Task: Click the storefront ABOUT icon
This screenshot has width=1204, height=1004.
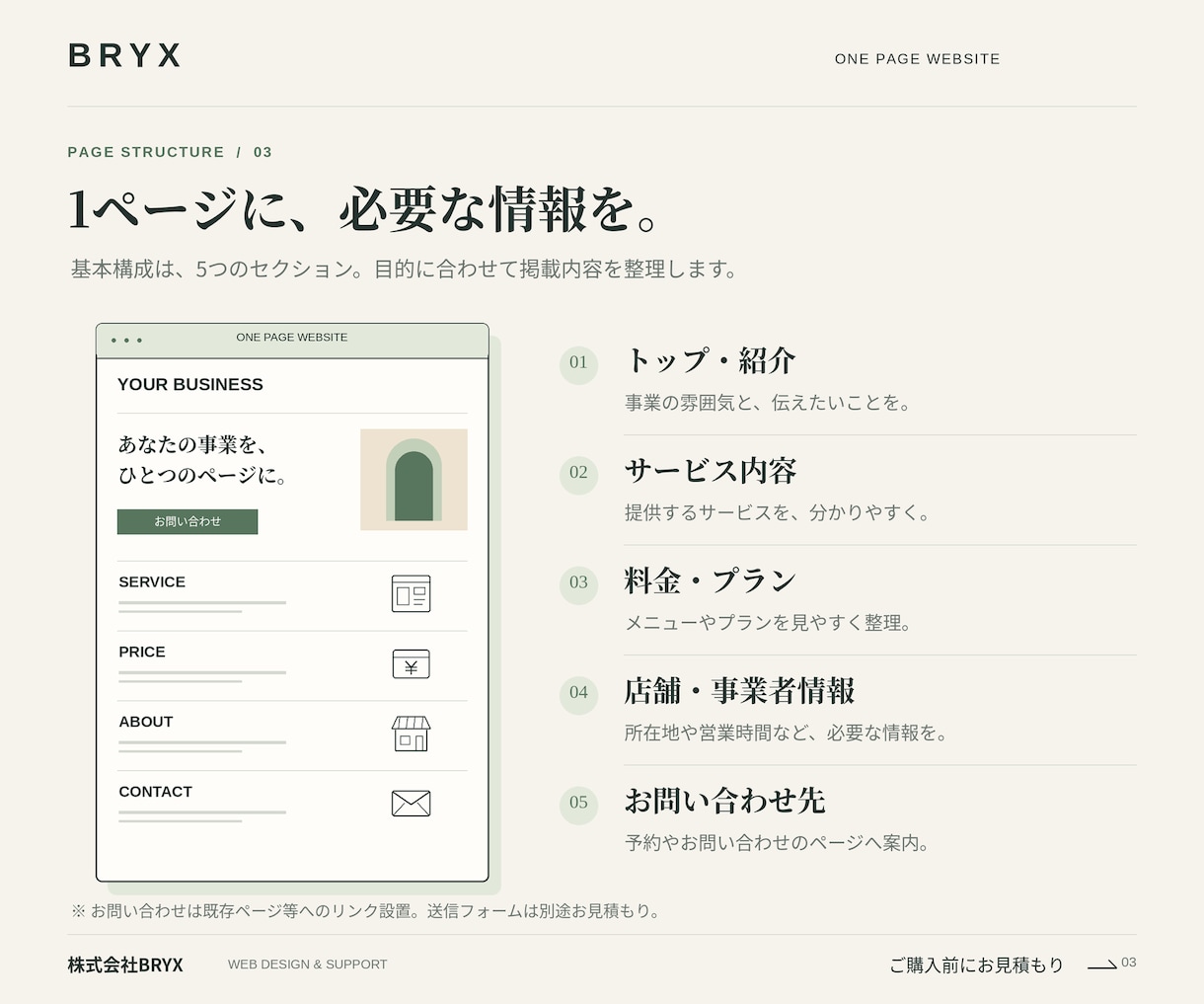Action: tap(411, 734)
